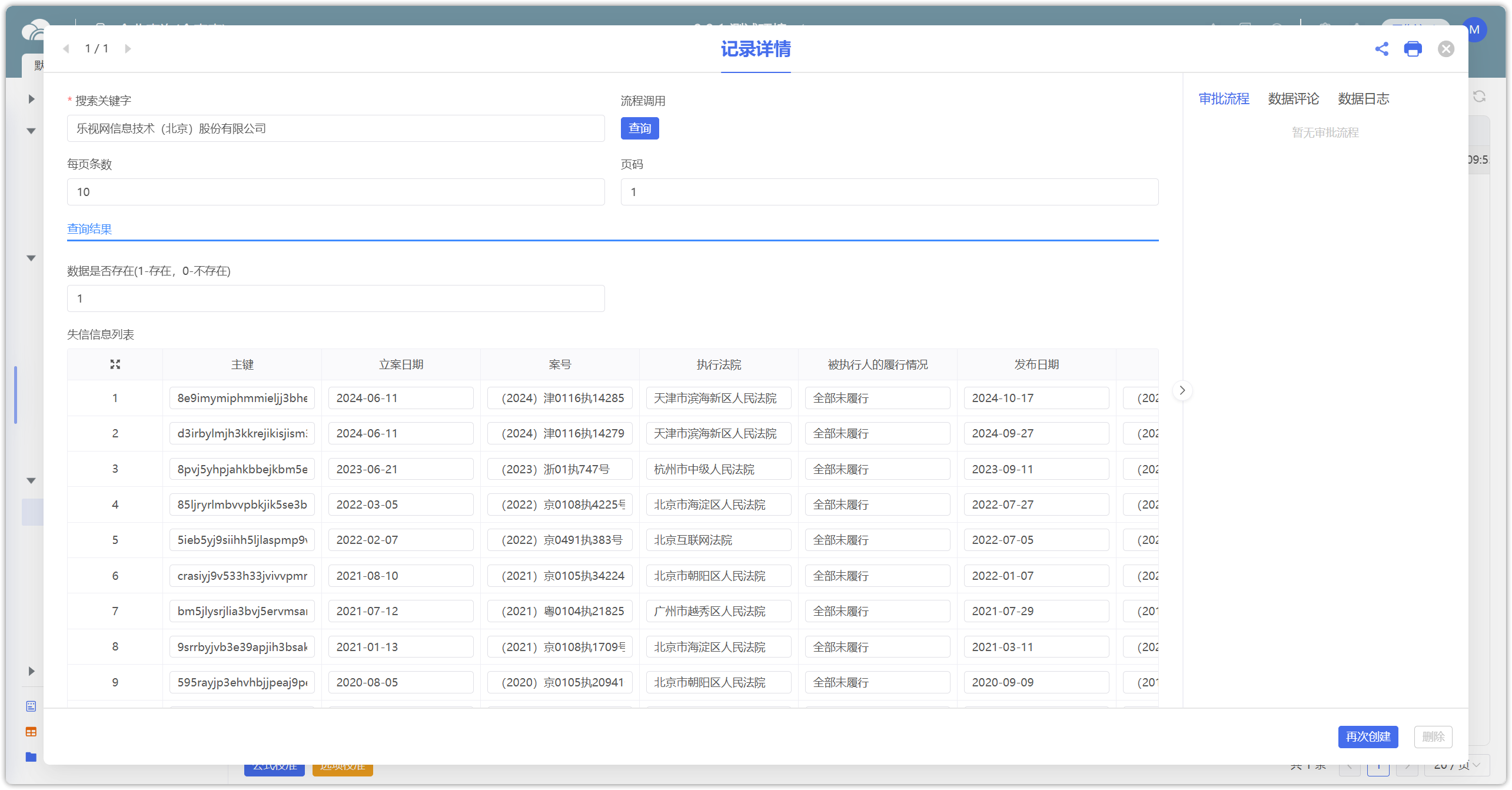
Task: Switch to the 数据评论 tab
Action: pos(1293,99)
